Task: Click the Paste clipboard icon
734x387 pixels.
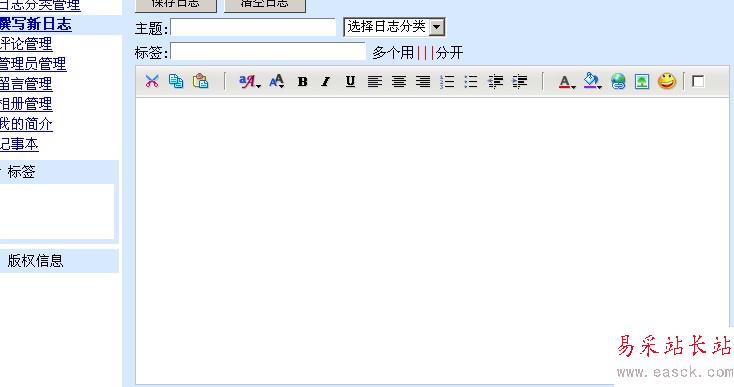Action: [x=200, y=81]
